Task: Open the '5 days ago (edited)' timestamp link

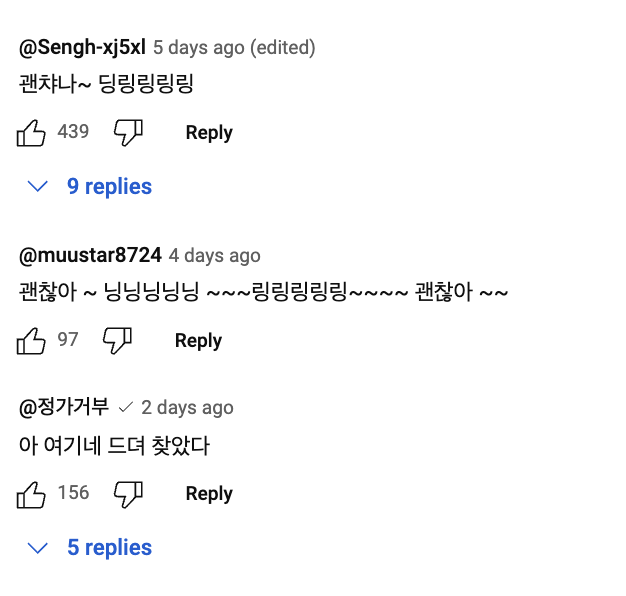Action: coord(234,48)
